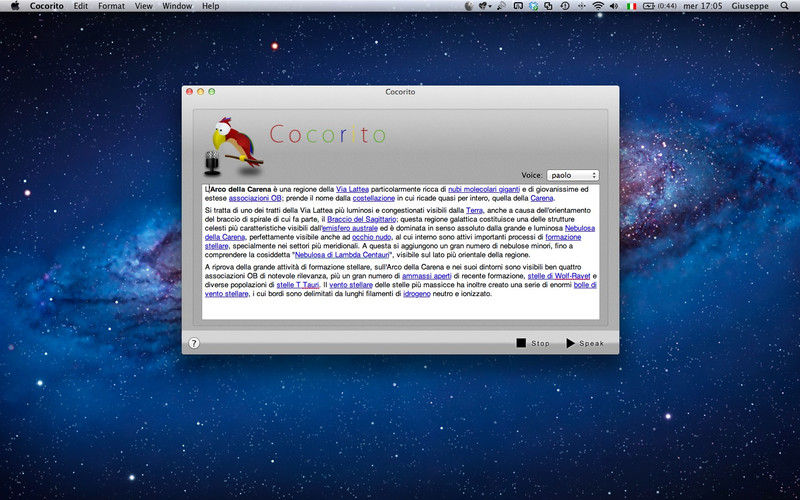Viewport: 800px width, 500px height.
Task: Open the Format menu
Action: (x=111, y=6)
